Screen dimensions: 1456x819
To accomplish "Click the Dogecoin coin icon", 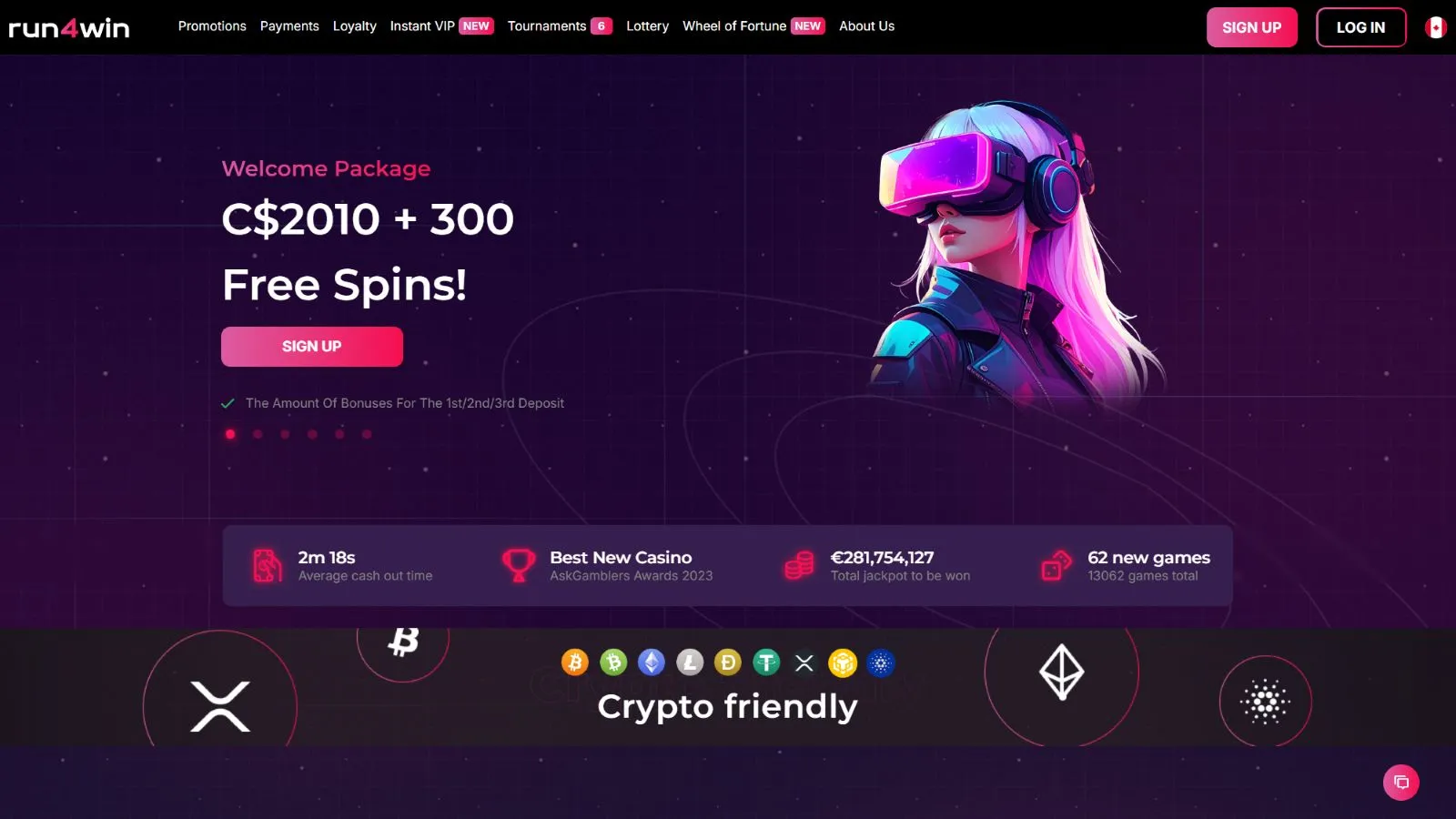I will (x=728, y=662).
